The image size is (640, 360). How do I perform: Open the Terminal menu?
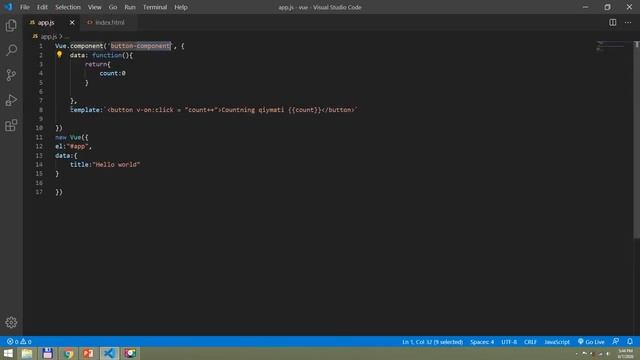155,7
